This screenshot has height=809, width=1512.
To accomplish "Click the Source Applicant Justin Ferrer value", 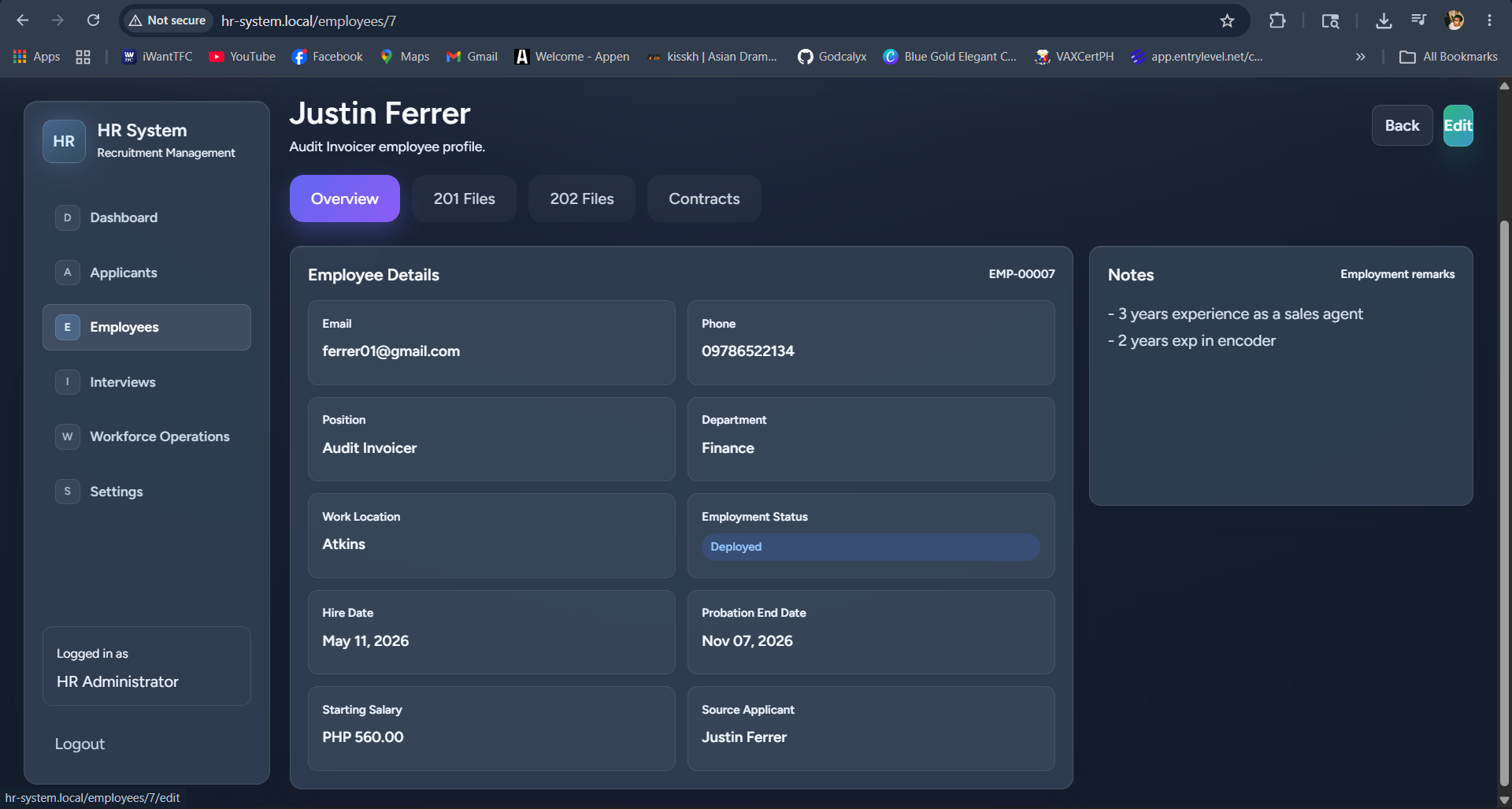I will click(743, 737).
